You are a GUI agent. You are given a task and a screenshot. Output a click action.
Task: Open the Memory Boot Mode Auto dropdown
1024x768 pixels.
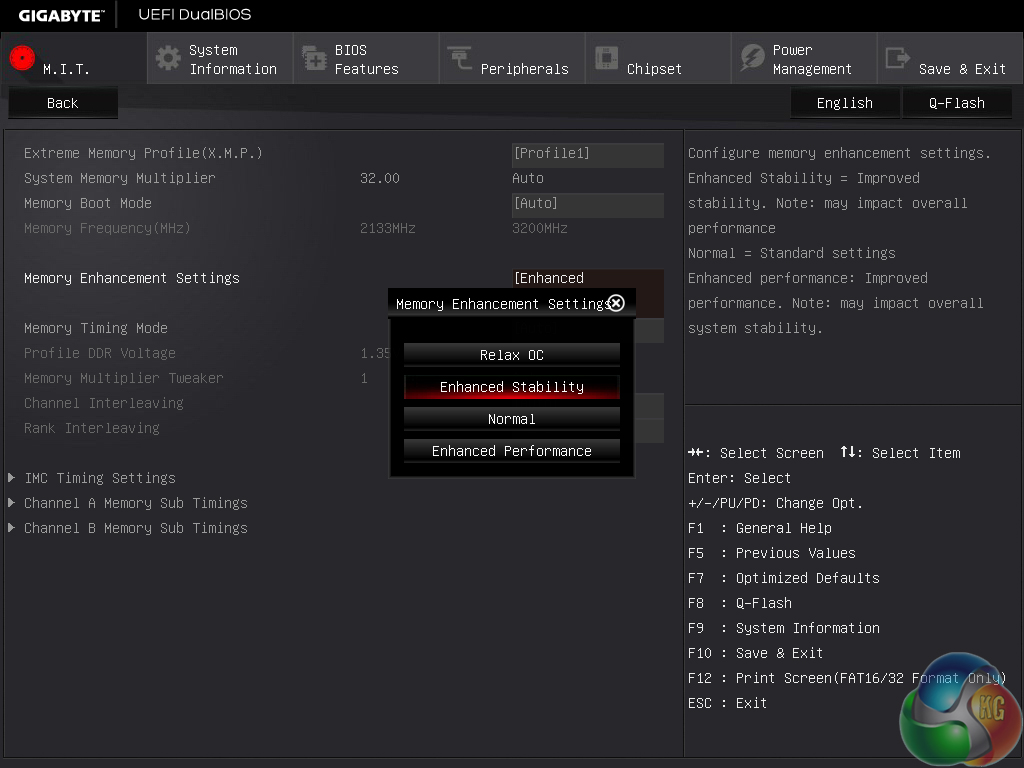[587, 204]
